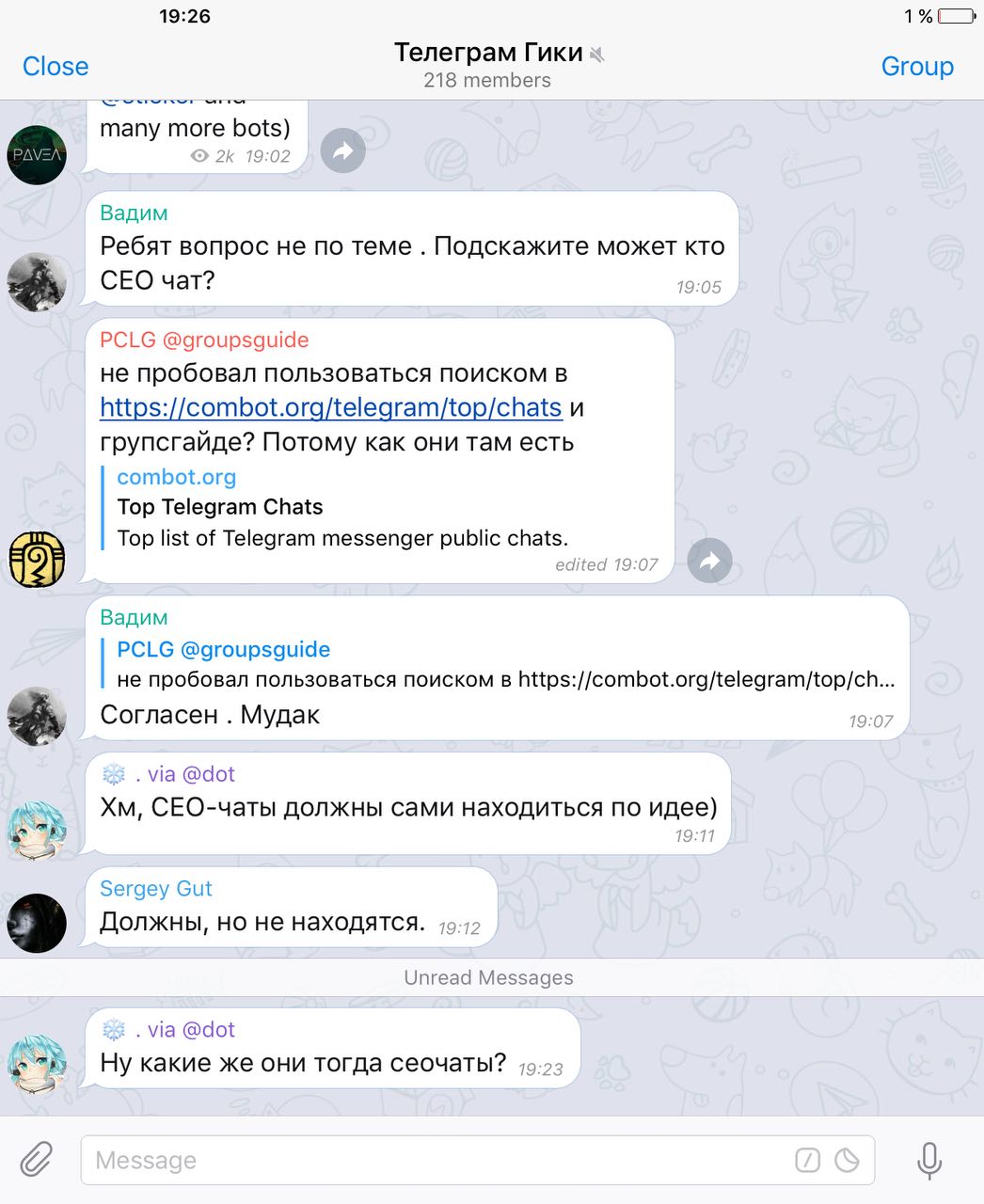Open the PAVEL channel avatar
This screenshot has height=1204, width=984.
(37, 154)
